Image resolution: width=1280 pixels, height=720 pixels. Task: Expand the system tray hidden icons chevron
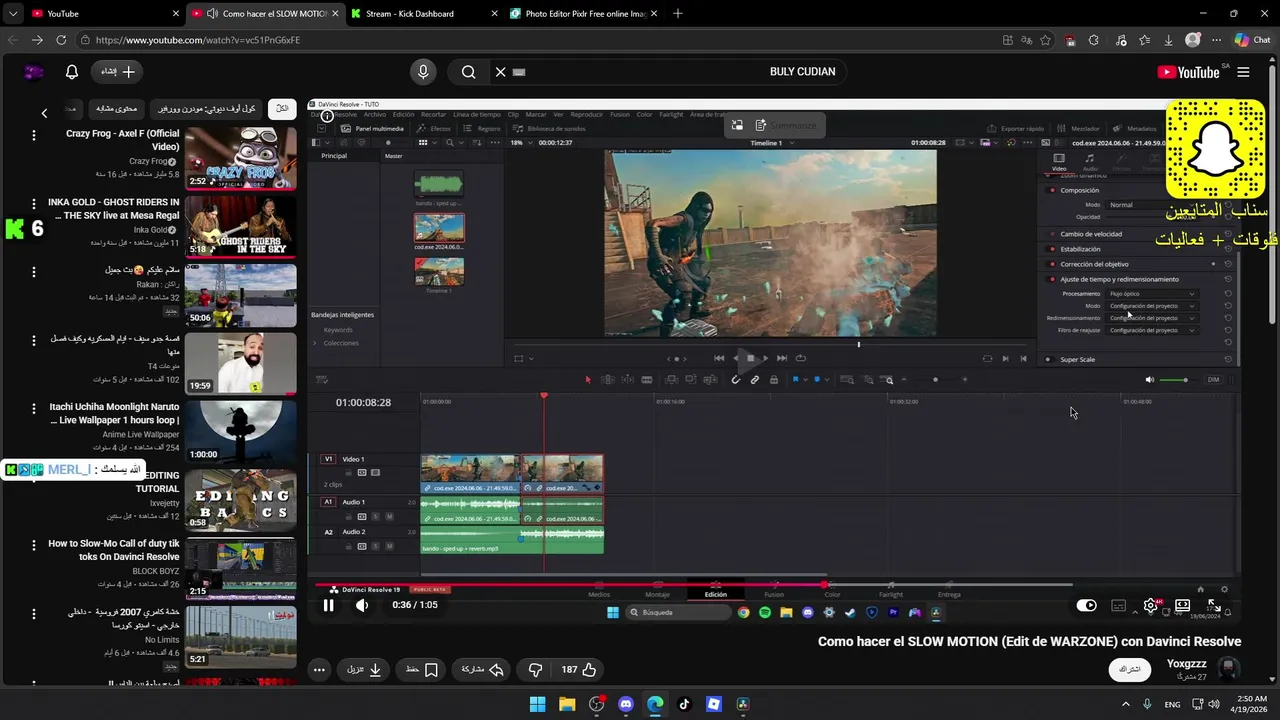click(1125, 704)
